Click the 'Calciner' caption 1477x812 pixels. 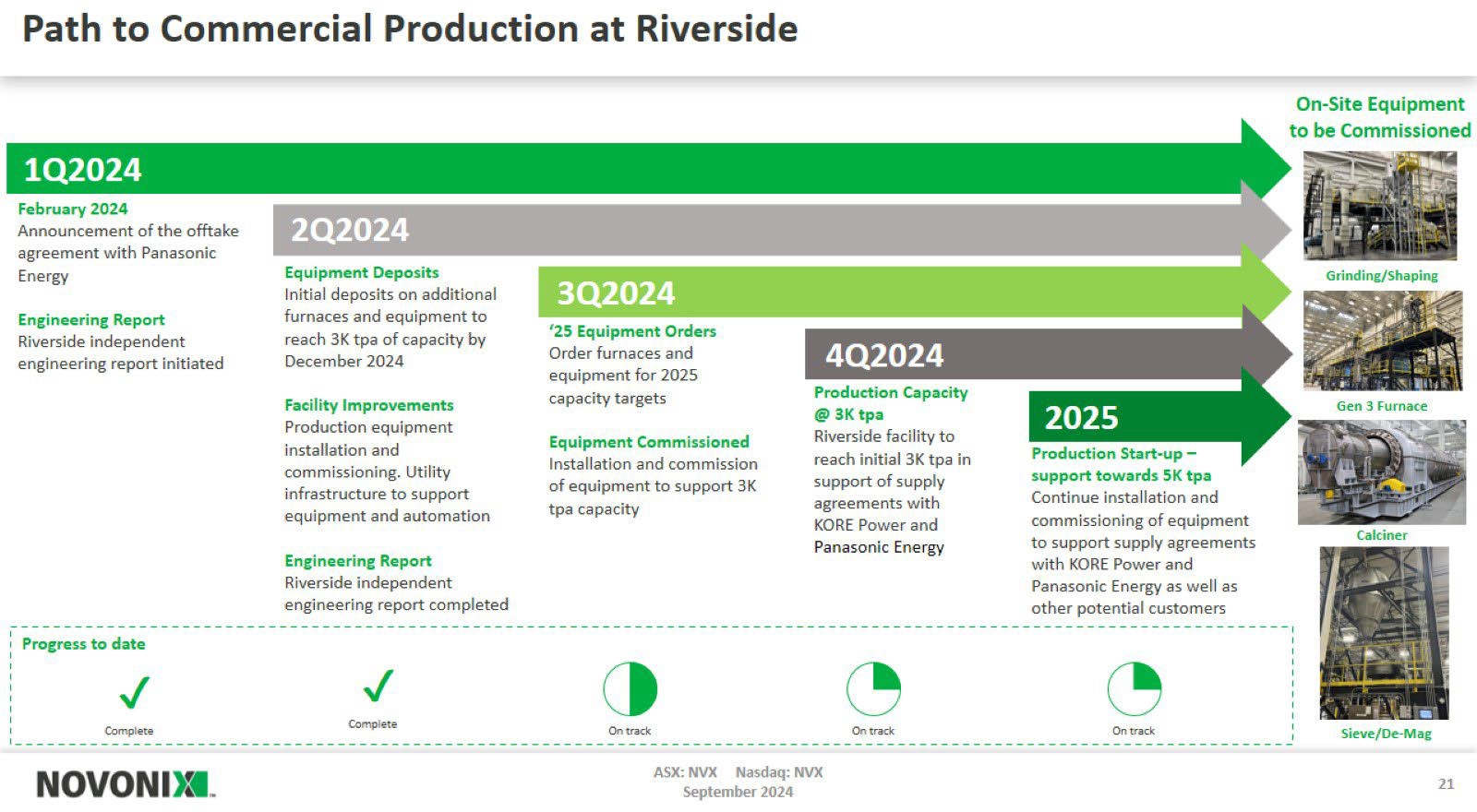[x=1382, y=535]
